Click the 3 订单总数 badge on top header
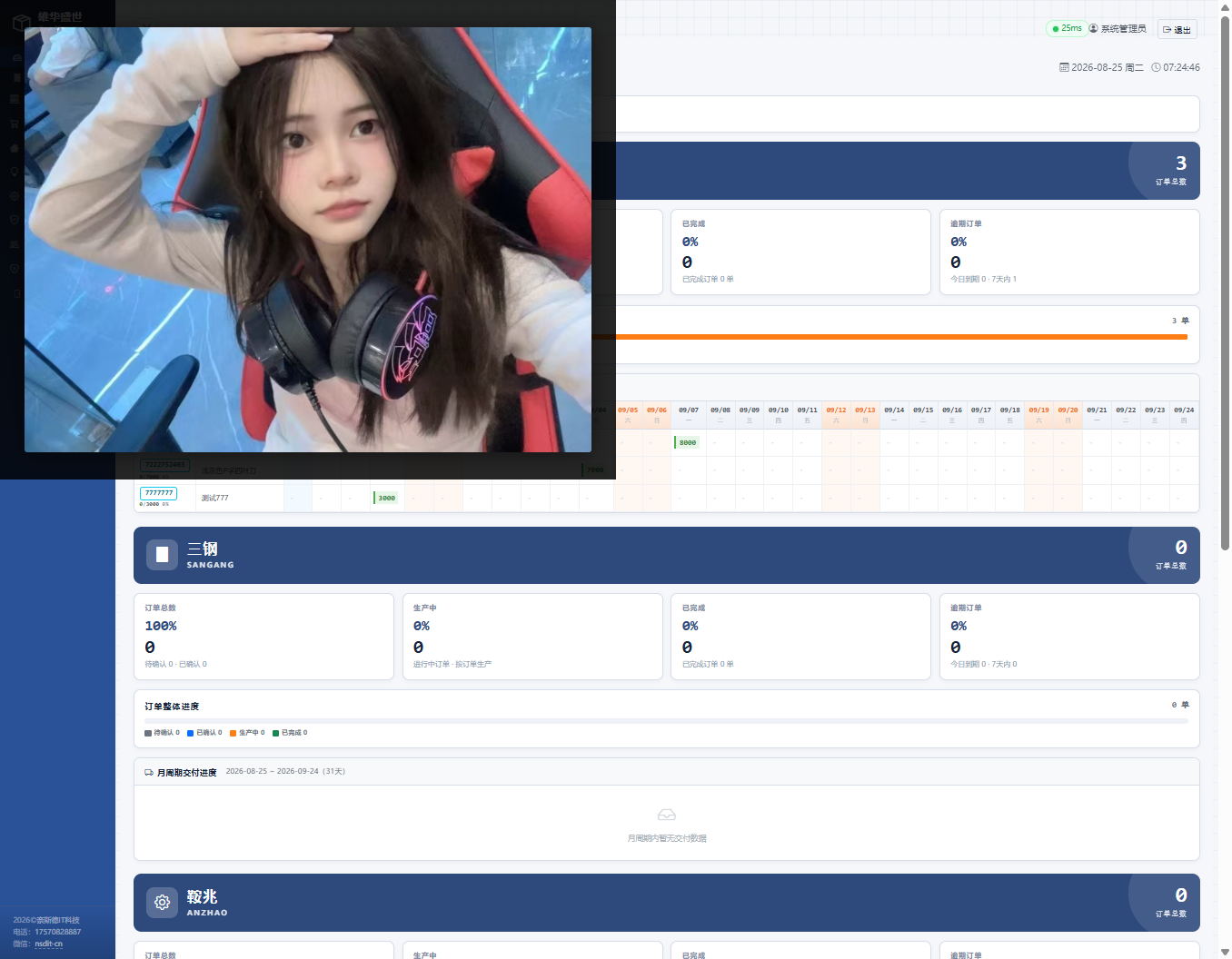Screen dimensions: 1232x959 (x=1172, y=171)
